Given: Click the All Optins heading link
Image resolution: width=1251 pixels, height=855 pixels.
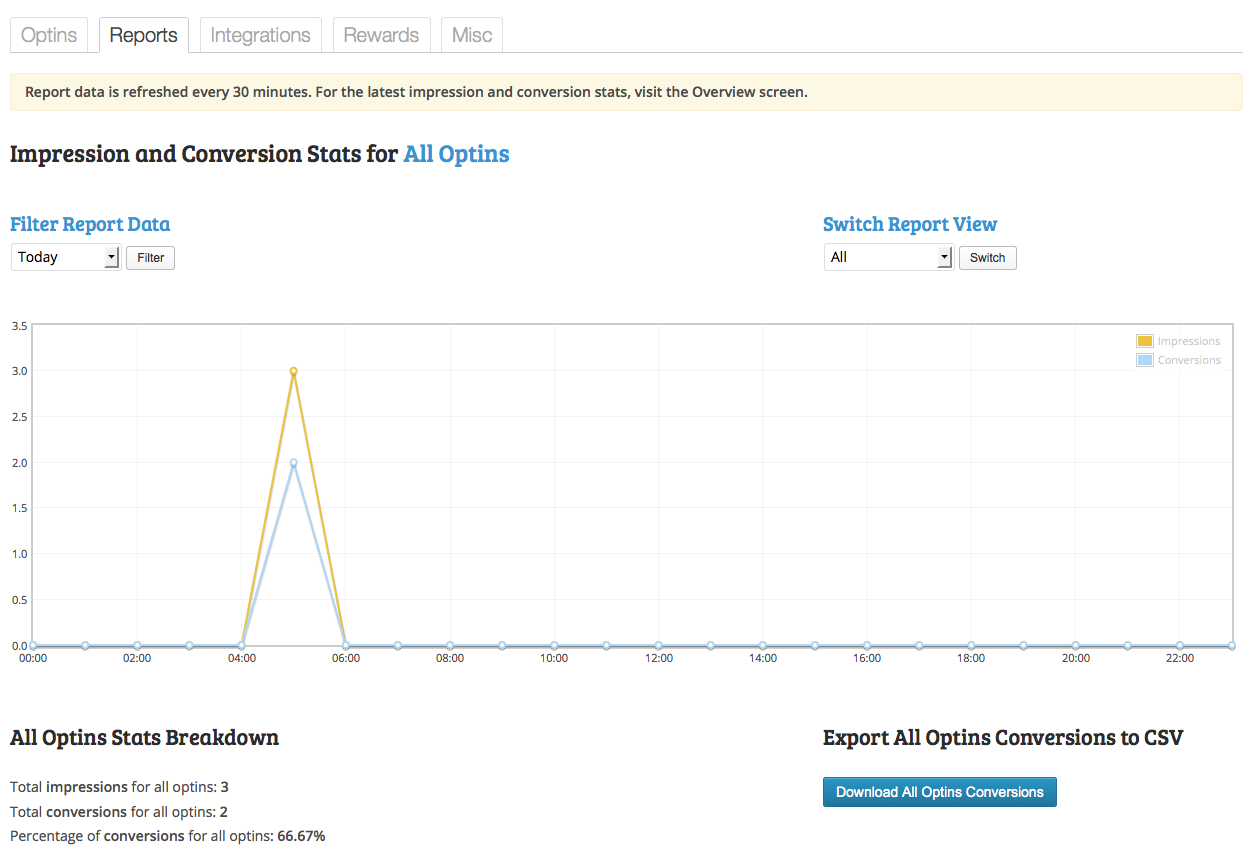Looking at the screenshot, I should (x=456, y=154).
